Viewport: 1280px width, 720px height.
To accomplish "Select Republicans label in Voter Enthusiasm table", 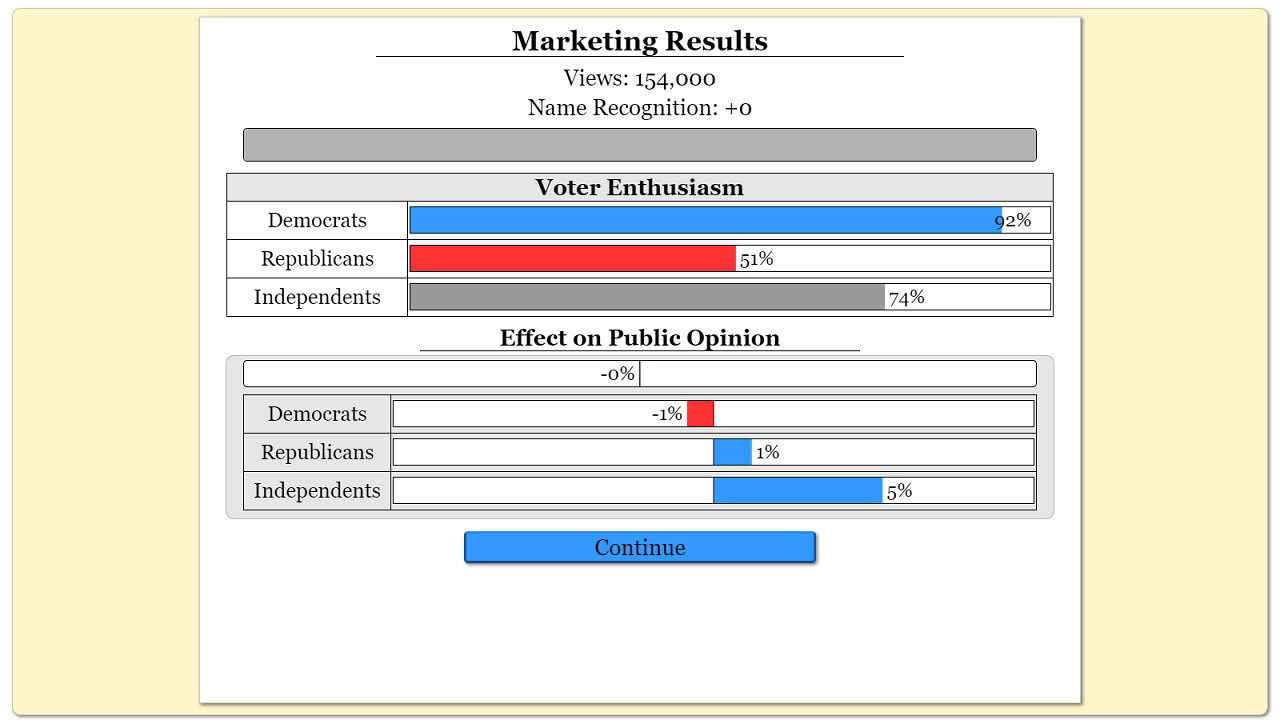I will click(317, 258).
